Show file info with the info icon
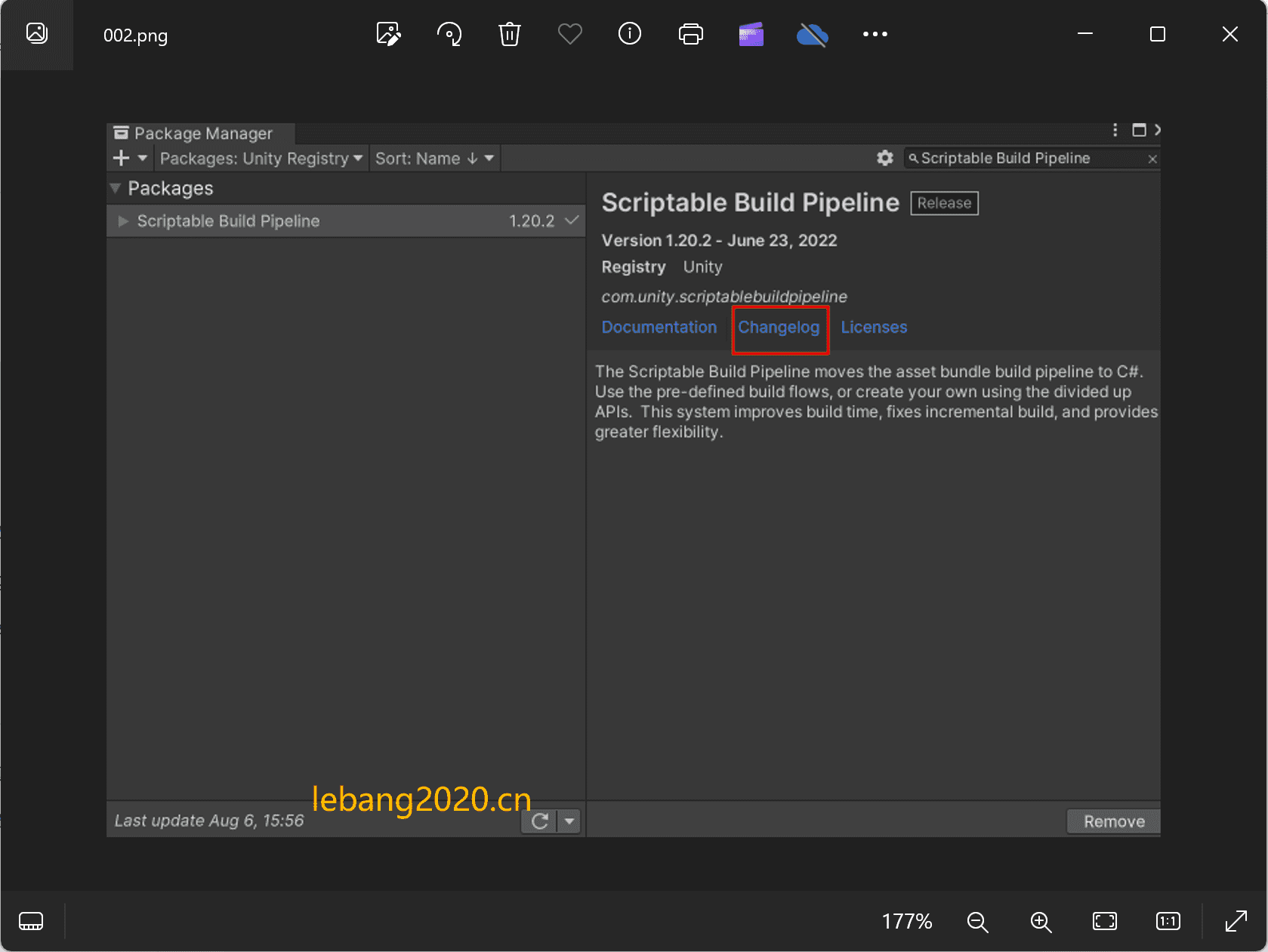 (630, 34)
